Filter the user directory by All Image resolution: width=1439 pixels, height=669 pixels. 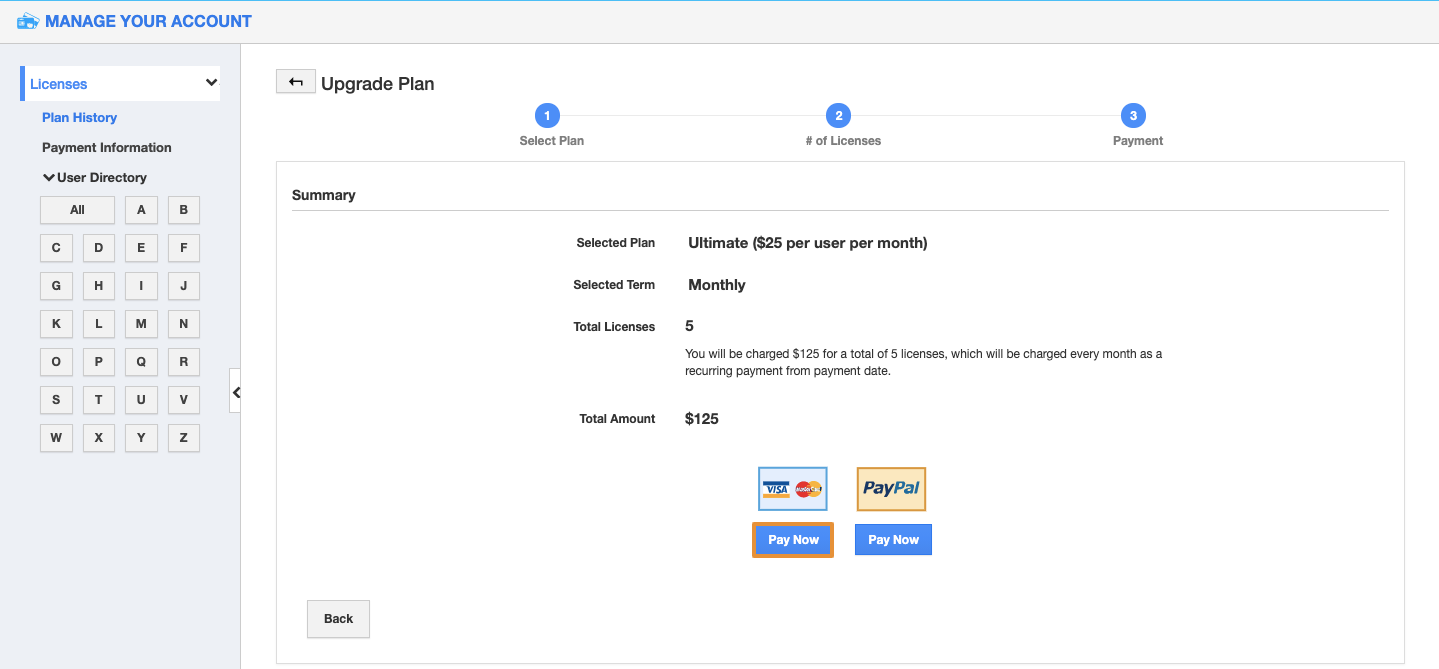(77, 210)
